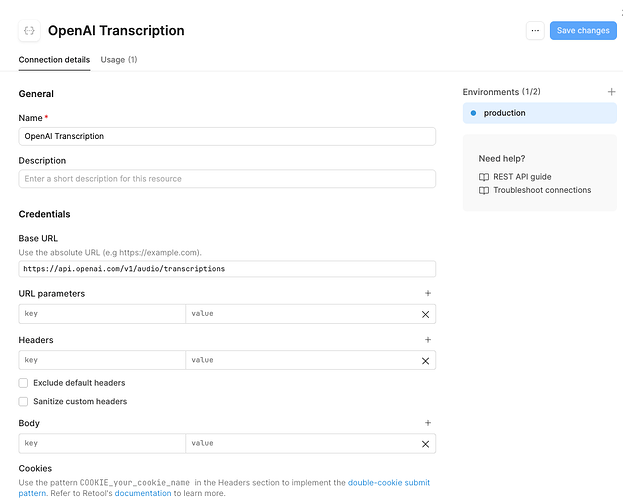Focus the Base URL text field
Image resolution: width=623 pixels, height=500 pixels.
point(227,269)
